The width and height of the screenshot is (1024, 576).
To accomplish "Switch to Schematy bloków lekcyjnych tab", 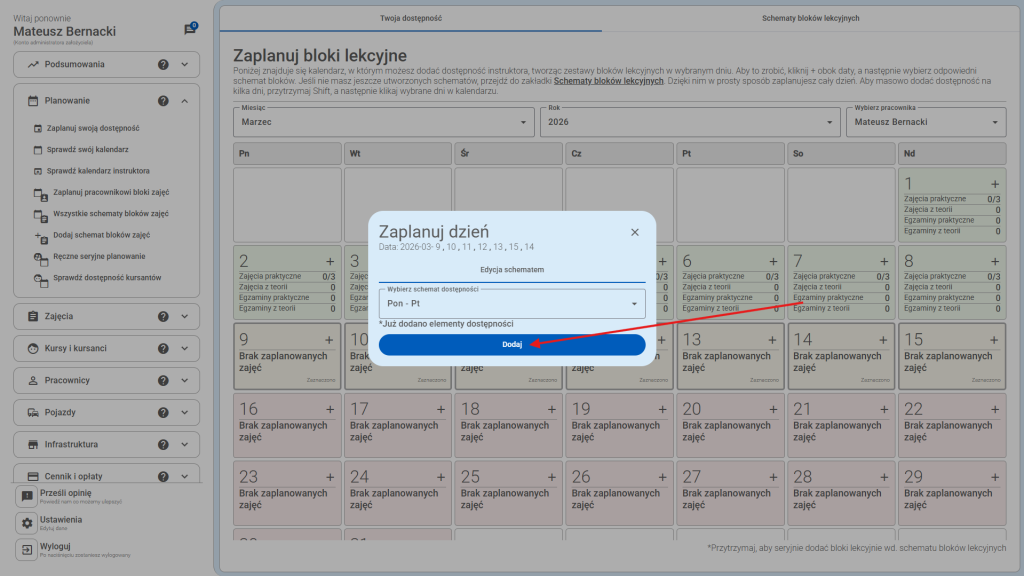I will coord(810,18).
